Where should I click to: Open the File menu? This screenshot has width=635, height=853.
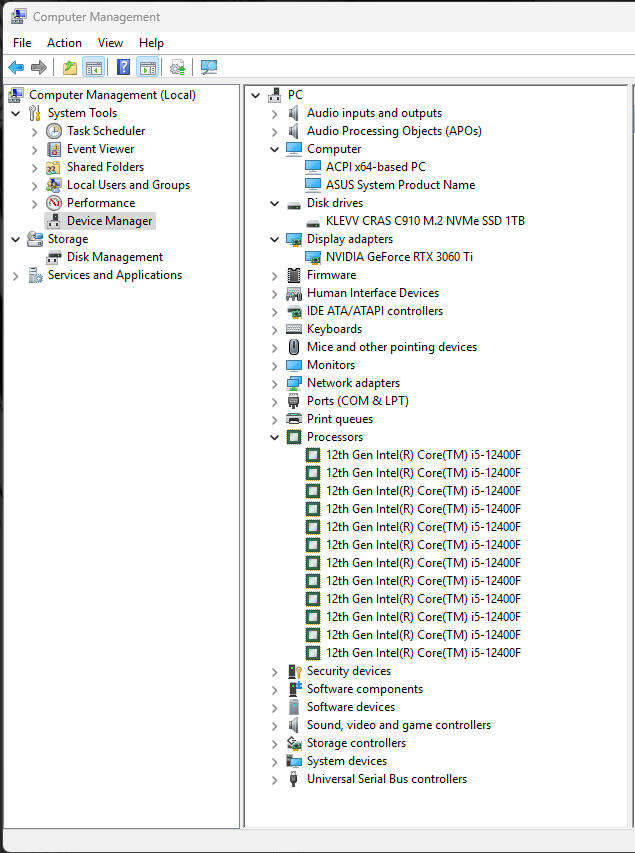tap(22, 42)
